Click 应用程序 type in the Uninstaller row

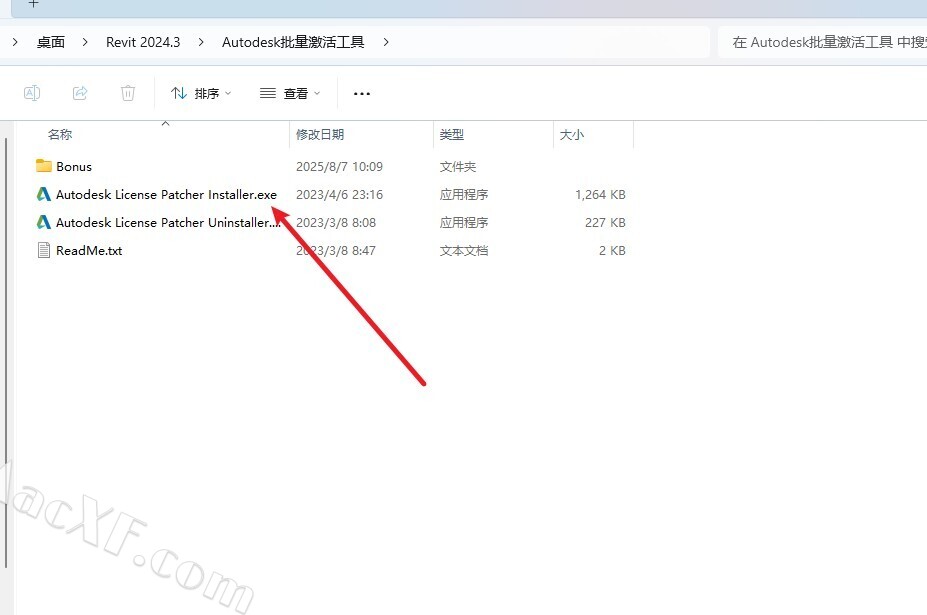464,222
